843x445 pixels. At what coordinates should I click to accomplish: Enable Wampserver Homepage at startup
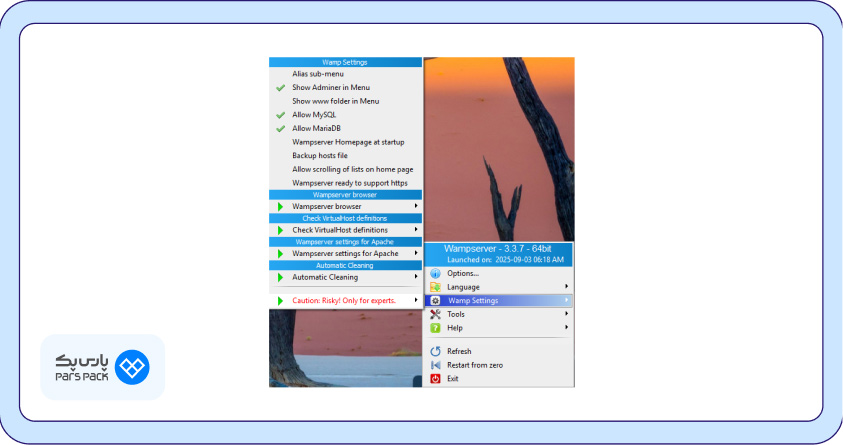coord(345,142)
